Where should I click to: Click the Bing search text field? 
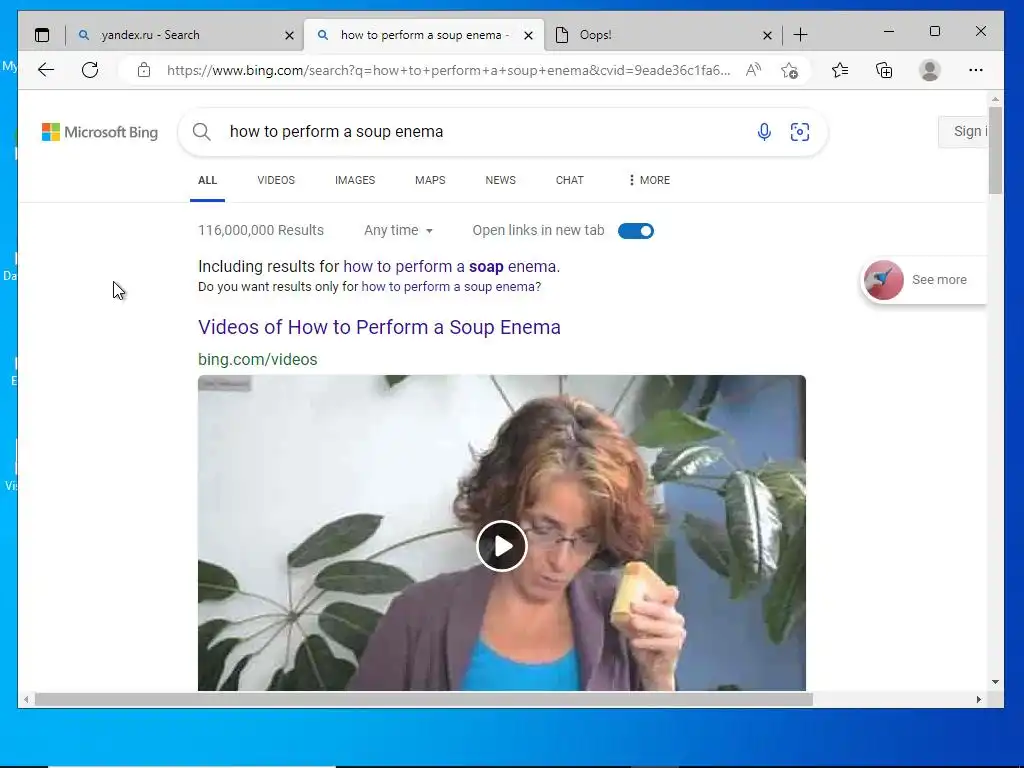point(483,132)
